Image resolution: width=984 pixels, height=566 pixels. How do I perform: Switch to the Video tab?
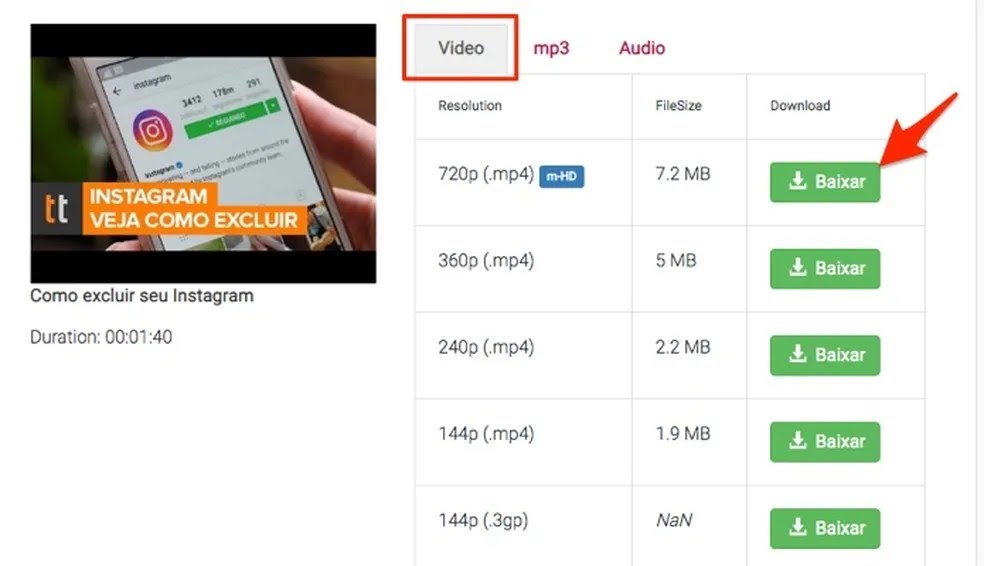tap(461, 48)
